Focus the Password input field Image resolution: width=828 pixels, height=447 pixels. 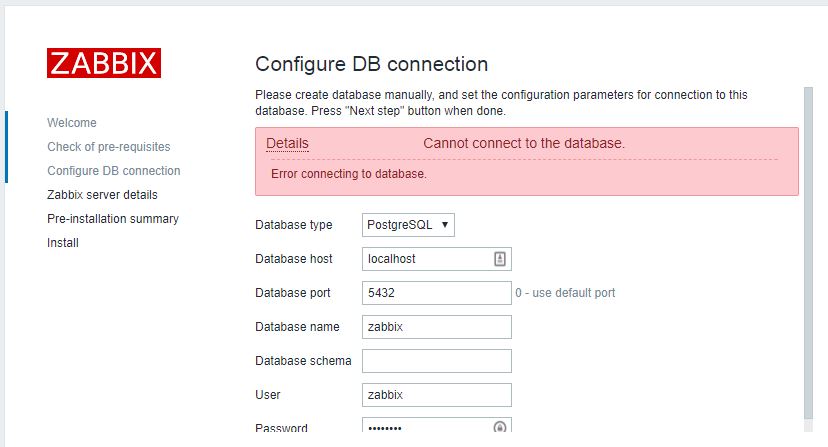425,427
